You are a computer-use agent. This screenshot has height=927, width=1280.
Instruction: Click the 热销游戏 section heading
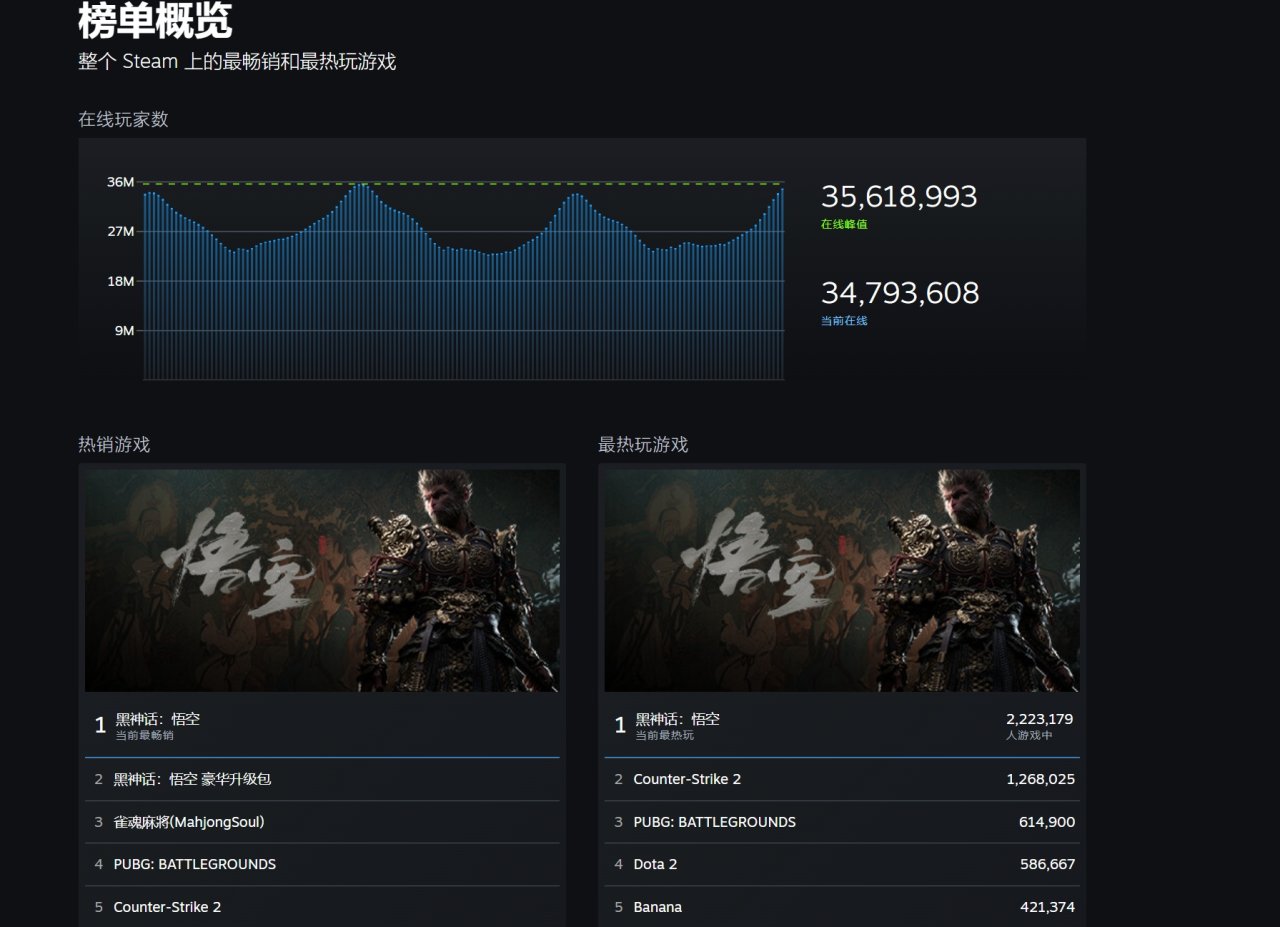(114, 445)
